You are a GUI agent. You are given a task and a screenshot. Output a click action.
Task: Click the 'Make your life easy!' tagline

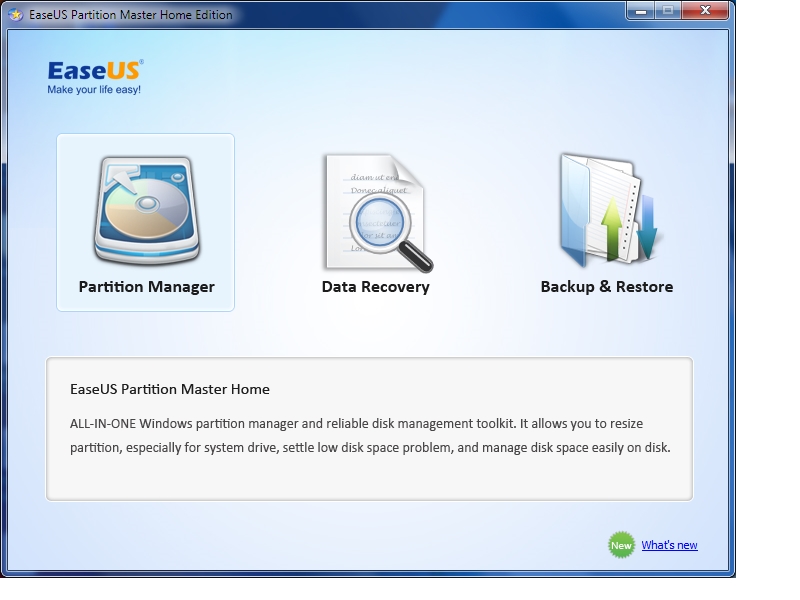94,90
